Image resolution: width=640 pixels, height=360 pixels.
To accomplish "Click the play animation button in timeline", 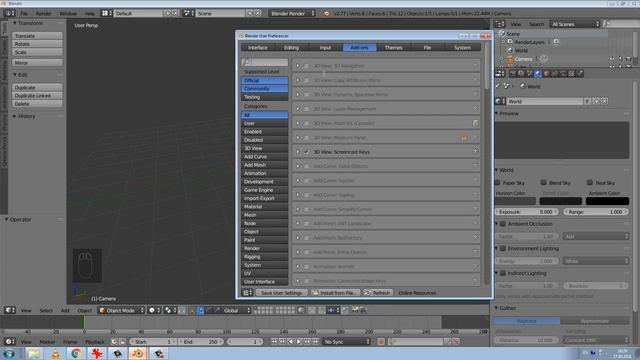I will 299,342.
